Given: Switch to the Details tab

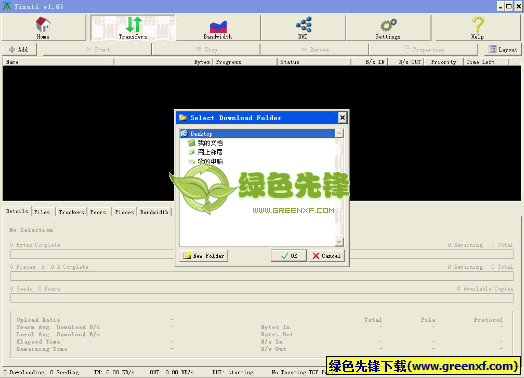Looking at the screenshot, I should pyautogui.click(x=17, y=211).
